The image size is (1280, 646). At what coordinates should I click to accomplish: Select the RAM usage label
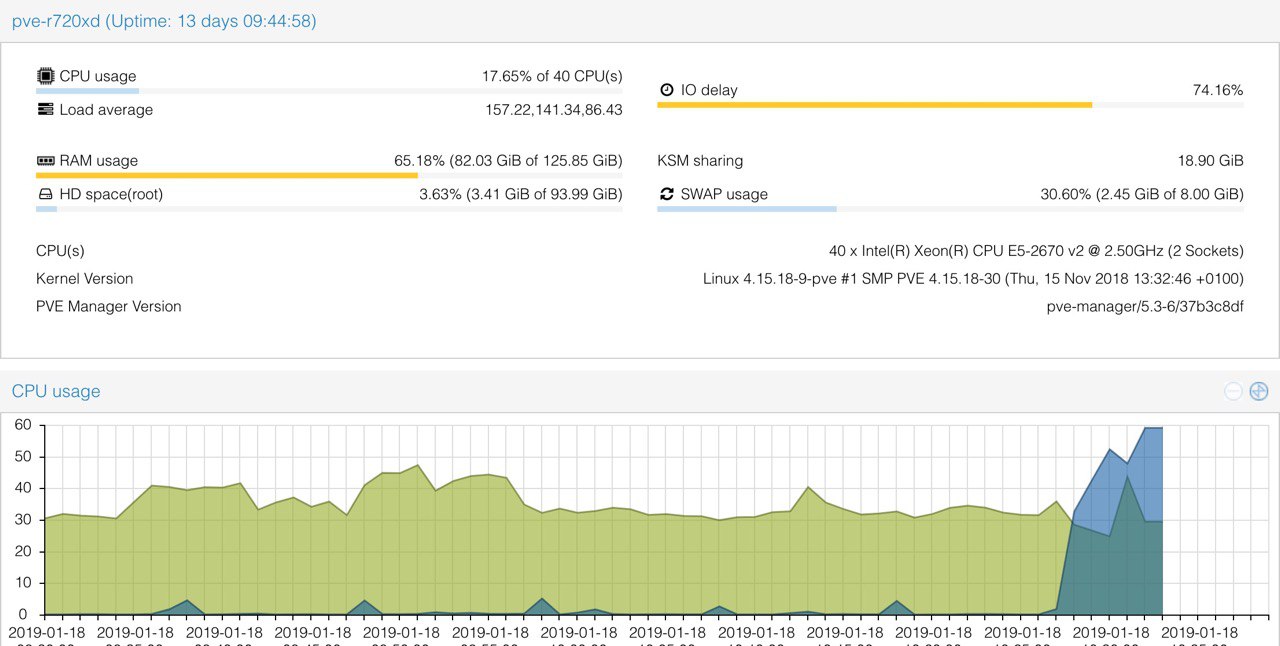click(98, 160)
